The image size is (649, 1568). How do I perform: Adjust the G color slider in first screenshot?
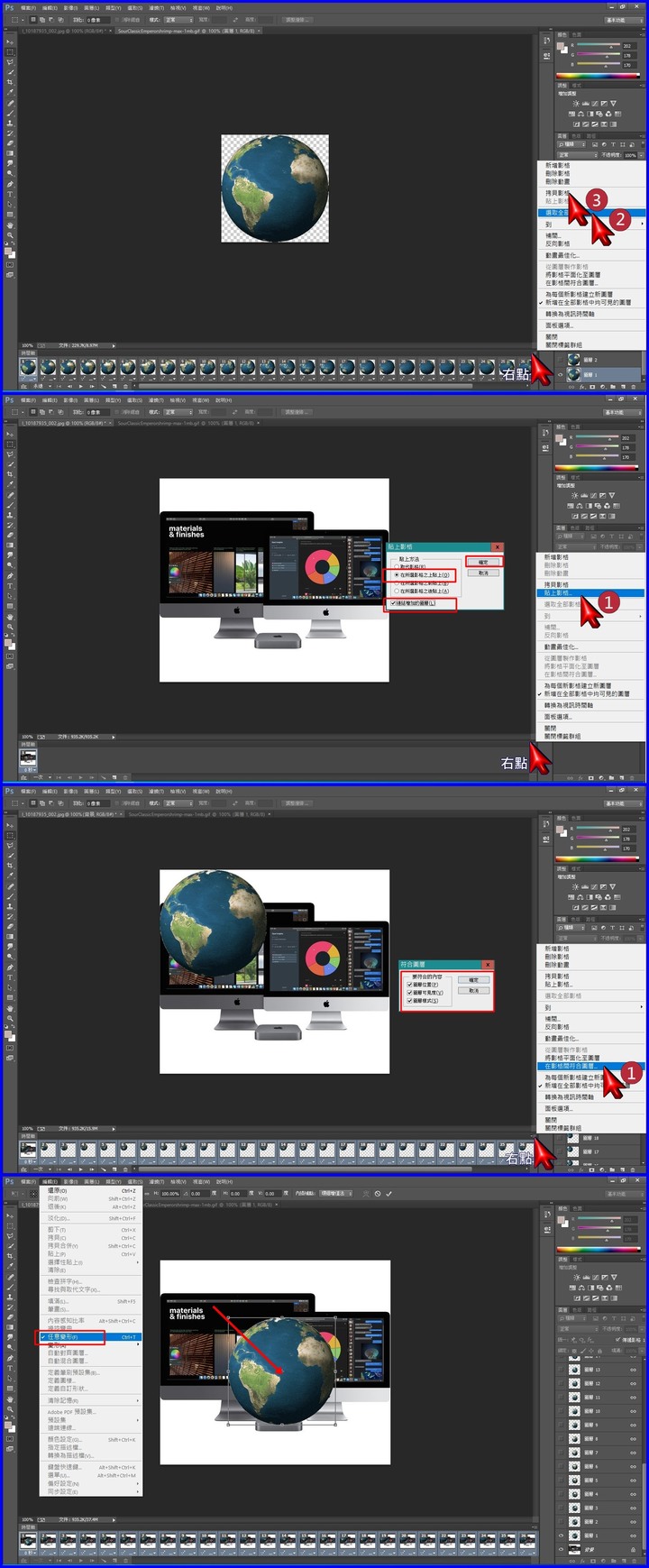click(x=599, y=54)
